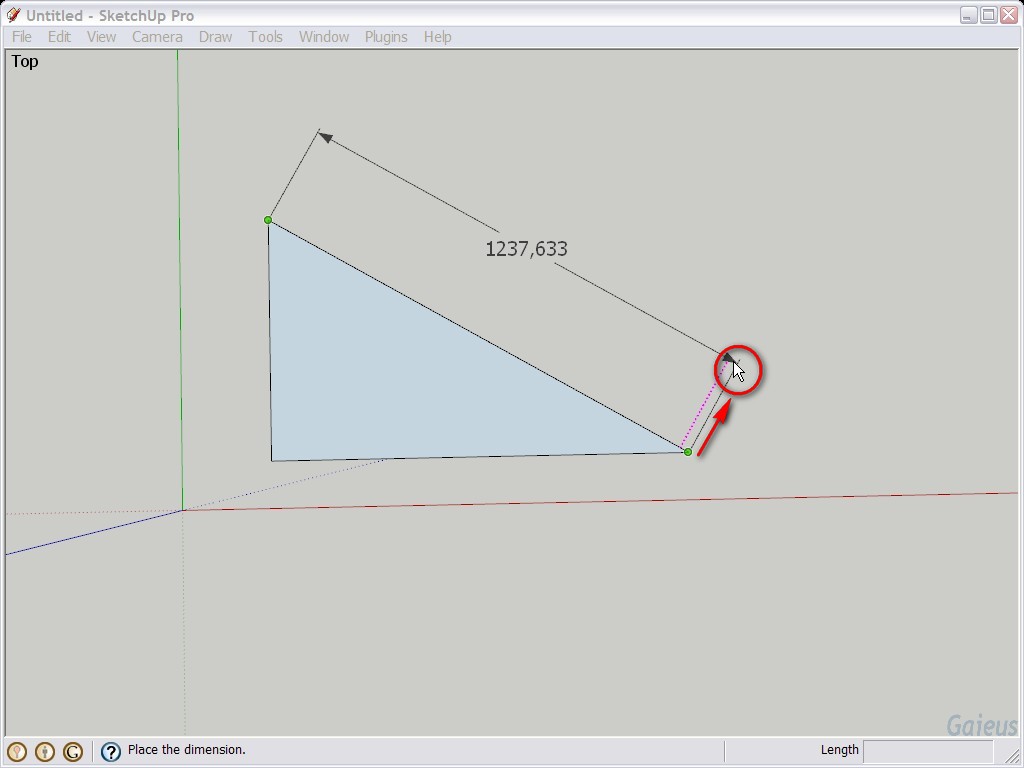Screen dimensions: 1024x768
Task: Open the Instructor help question icon
Action: 111,751
